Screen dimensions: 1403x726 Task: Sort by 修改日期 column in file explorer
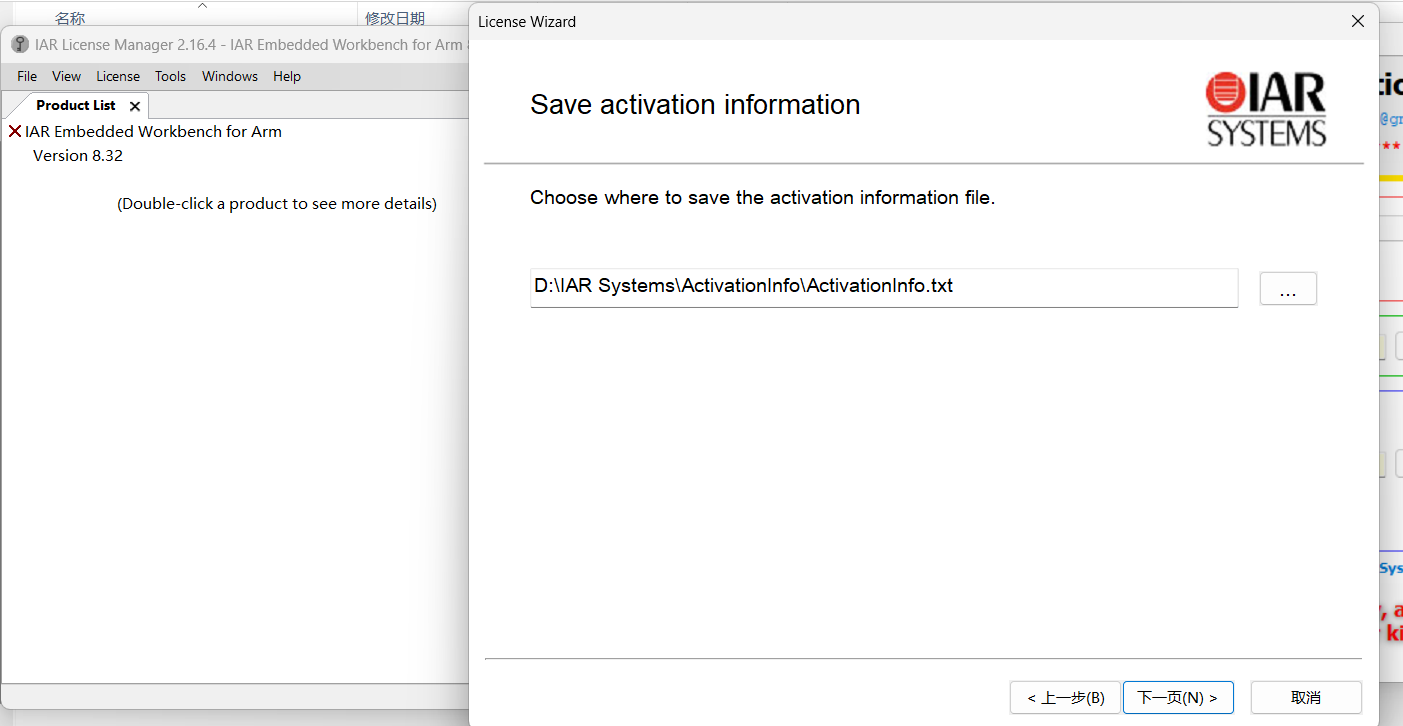point(395,18)
